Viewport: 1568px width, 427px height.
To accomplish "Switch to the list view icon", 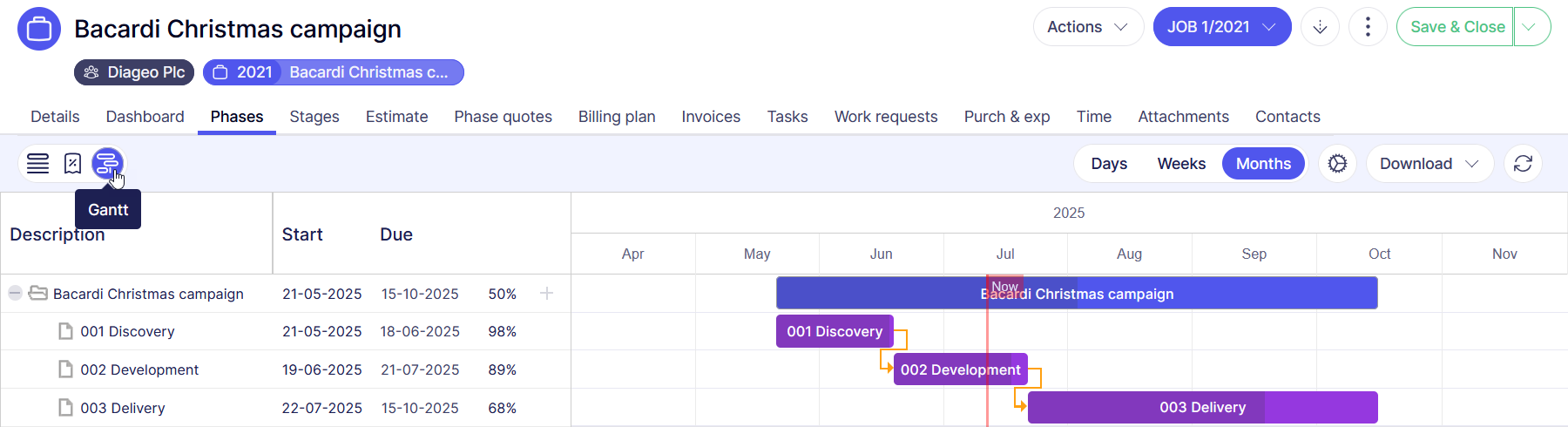I will pyautogui.click(x=37, y=163).
